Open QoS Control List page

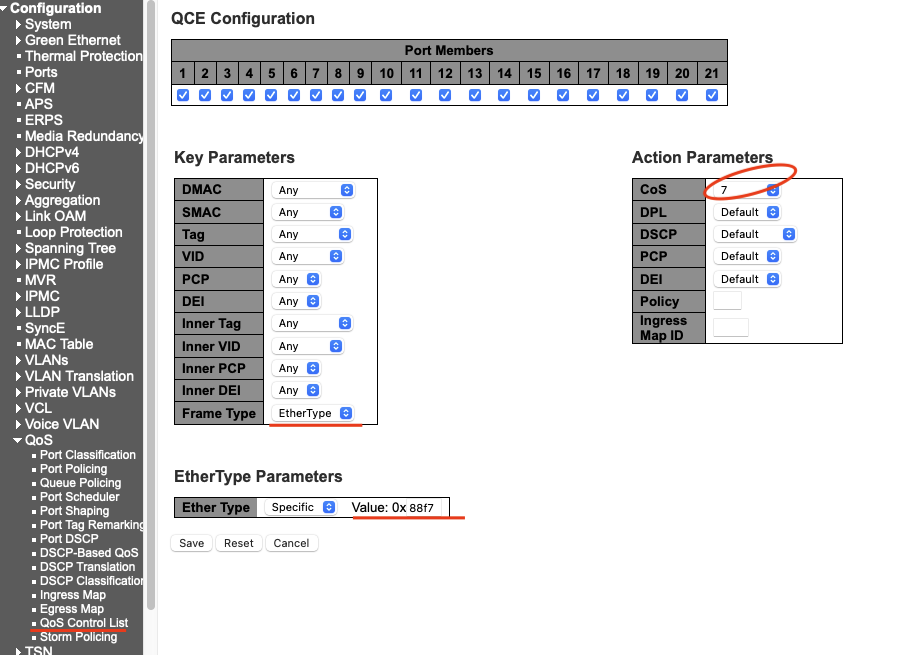[x=84, y=623]
